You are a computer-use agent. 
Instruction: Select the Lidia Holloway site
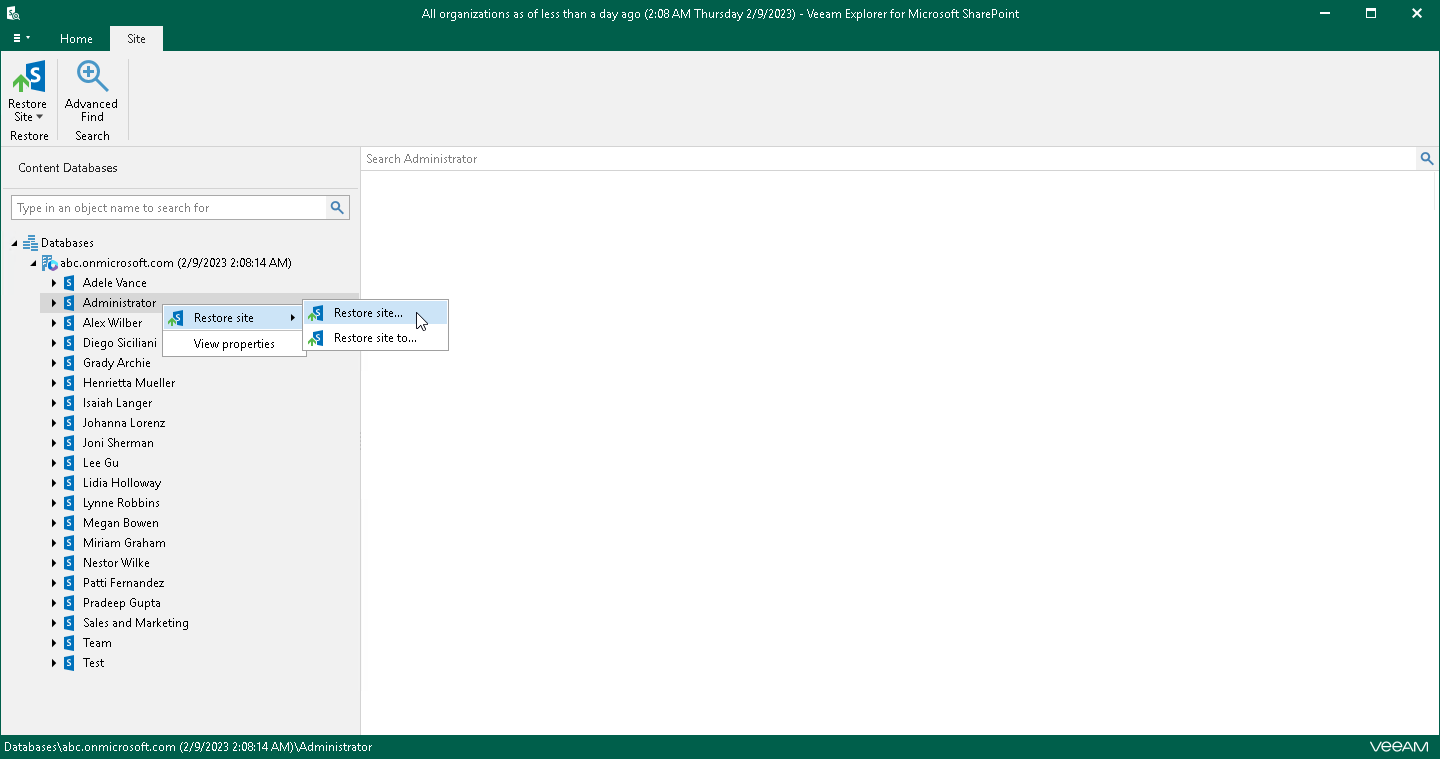point(121,482)
